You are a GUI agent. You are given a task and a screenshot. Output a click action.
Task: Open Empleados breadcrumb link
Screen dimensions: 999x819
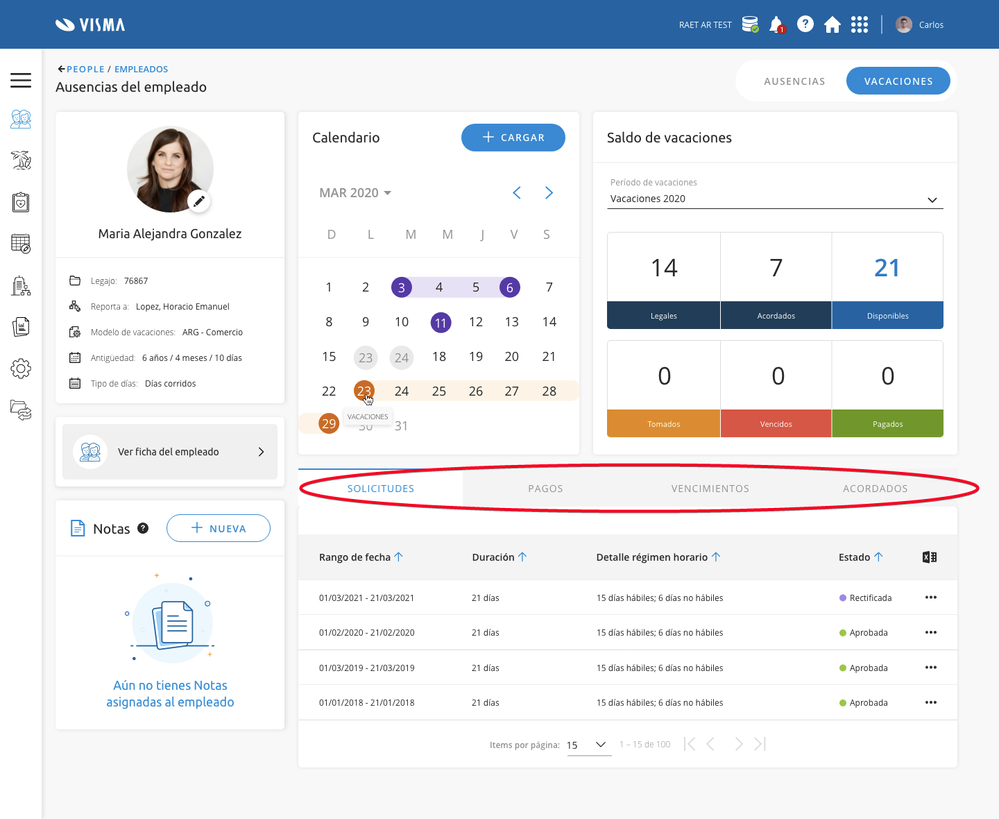click(141, 69)
